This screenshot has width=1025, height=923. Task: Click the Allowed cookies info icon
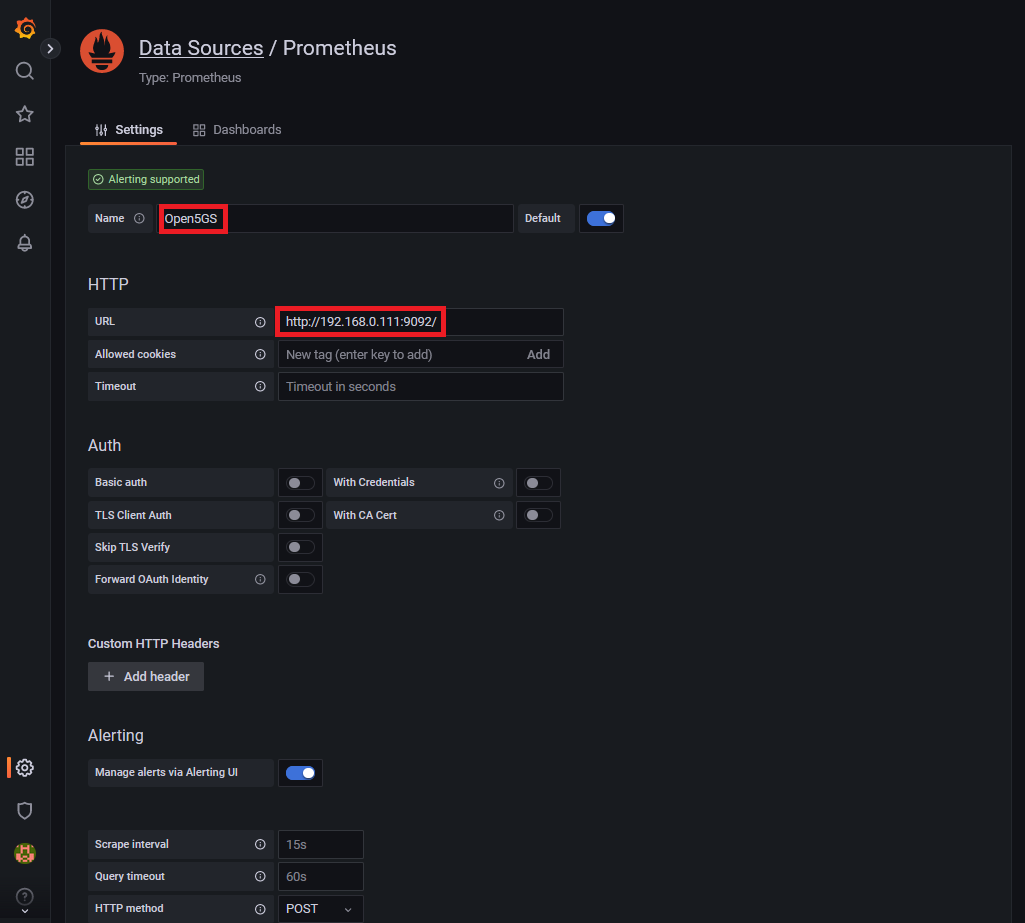(260, 354)
